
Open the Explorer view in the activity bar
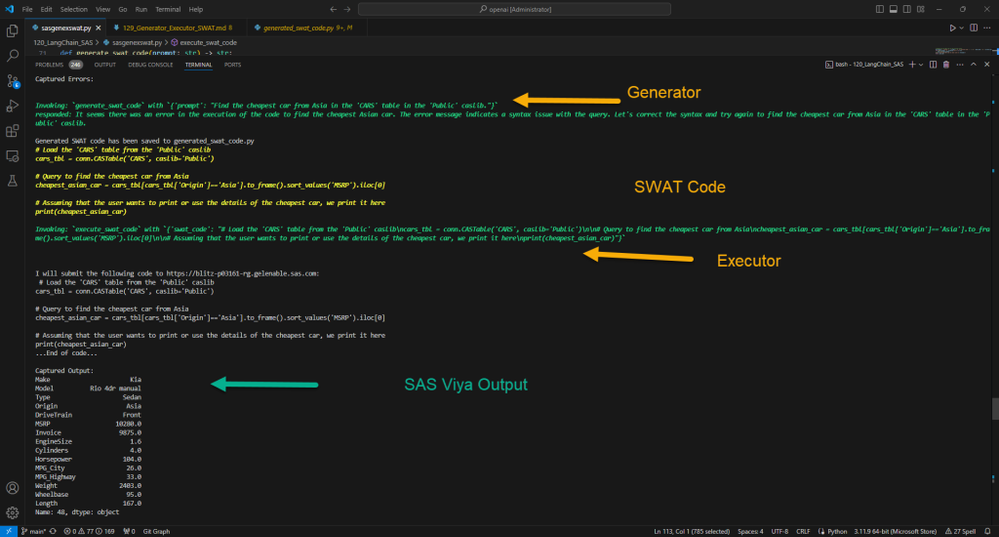click(12, 31)
